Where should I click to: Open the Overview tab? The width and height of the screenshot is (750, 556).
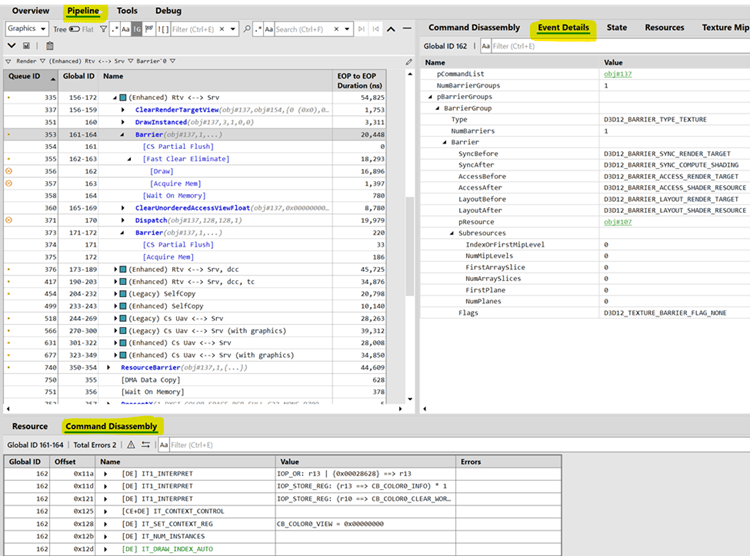click(x=31, y=11)
